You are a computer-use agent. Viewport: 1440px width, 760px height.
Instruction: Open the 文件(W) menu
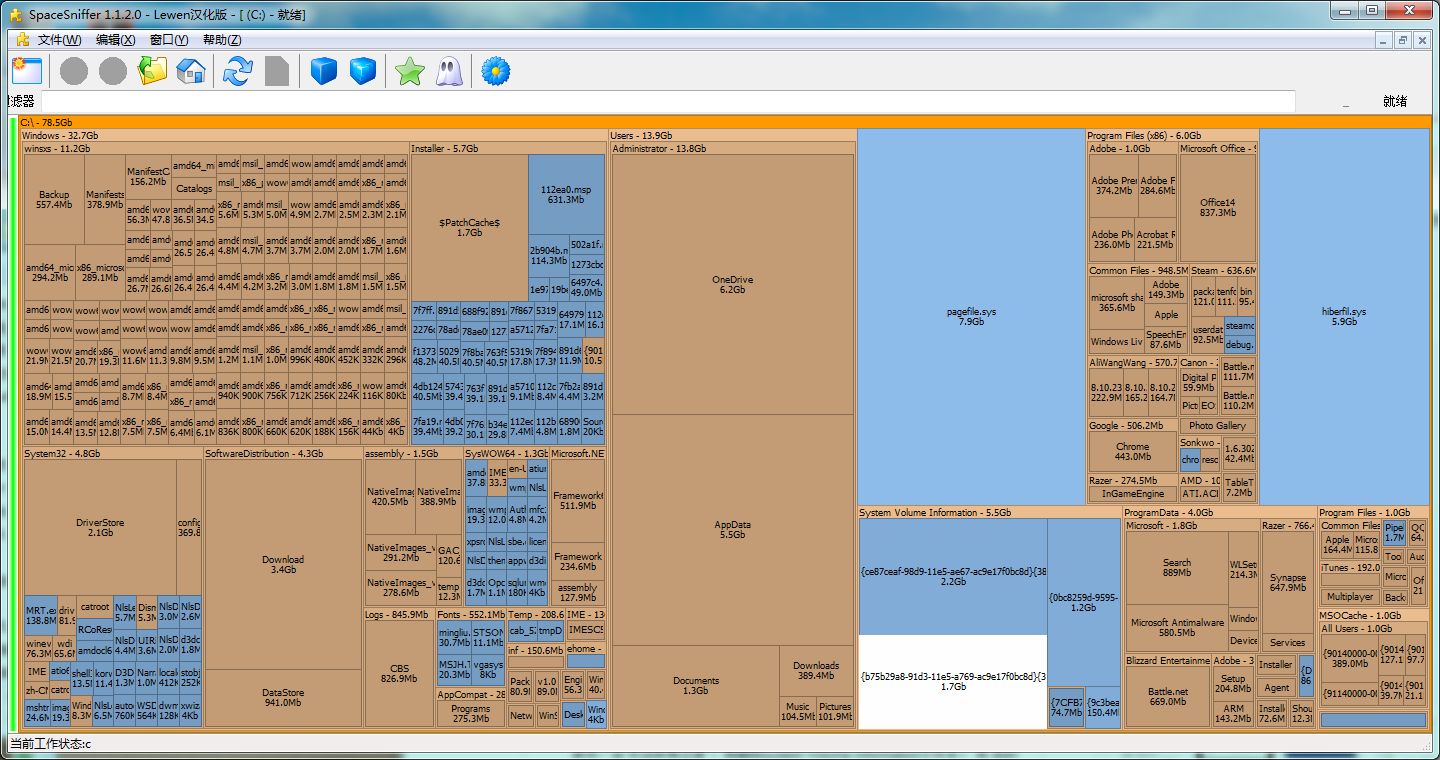(59, 40)
